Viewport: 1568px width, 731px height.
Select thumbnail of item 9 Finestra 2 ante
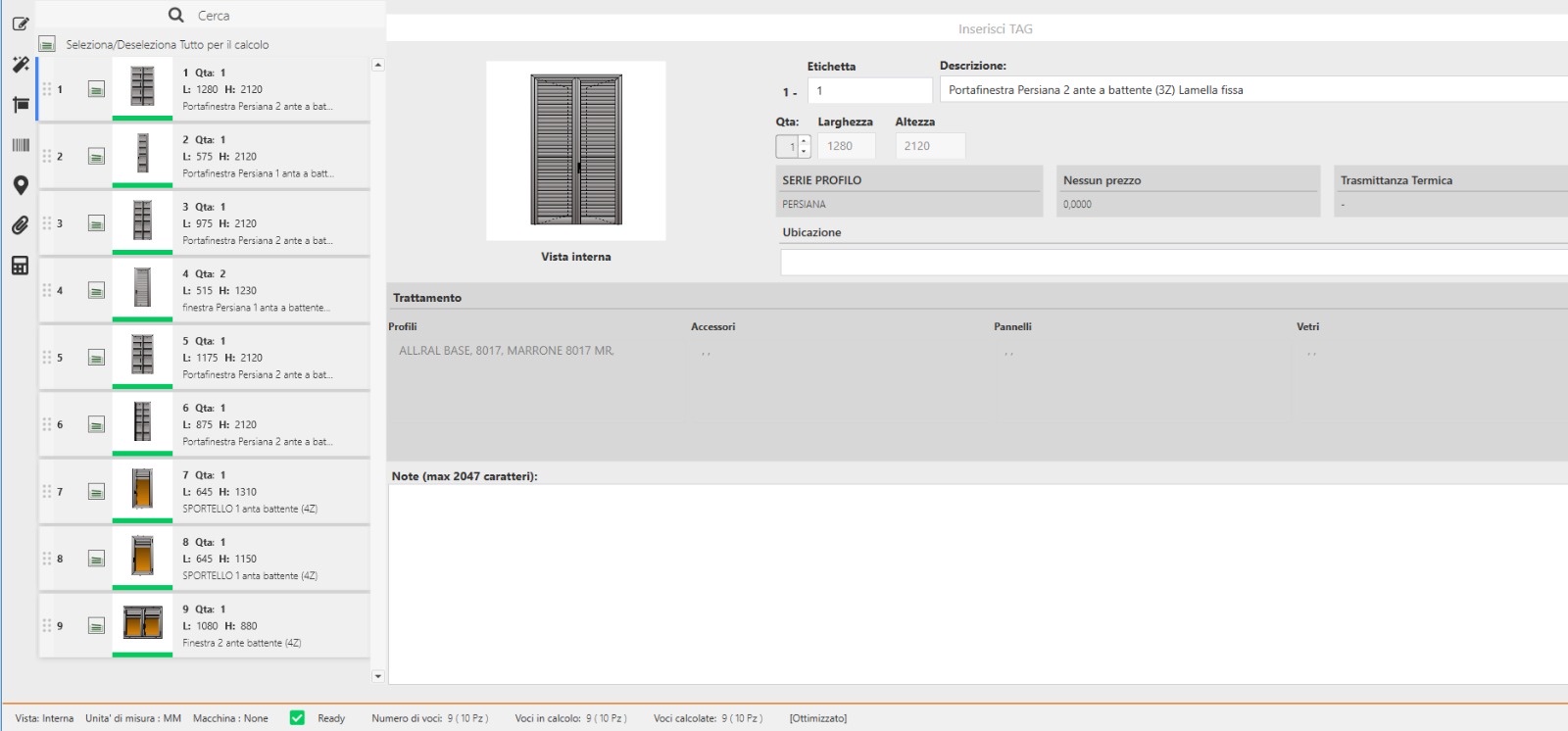(142, 624)
